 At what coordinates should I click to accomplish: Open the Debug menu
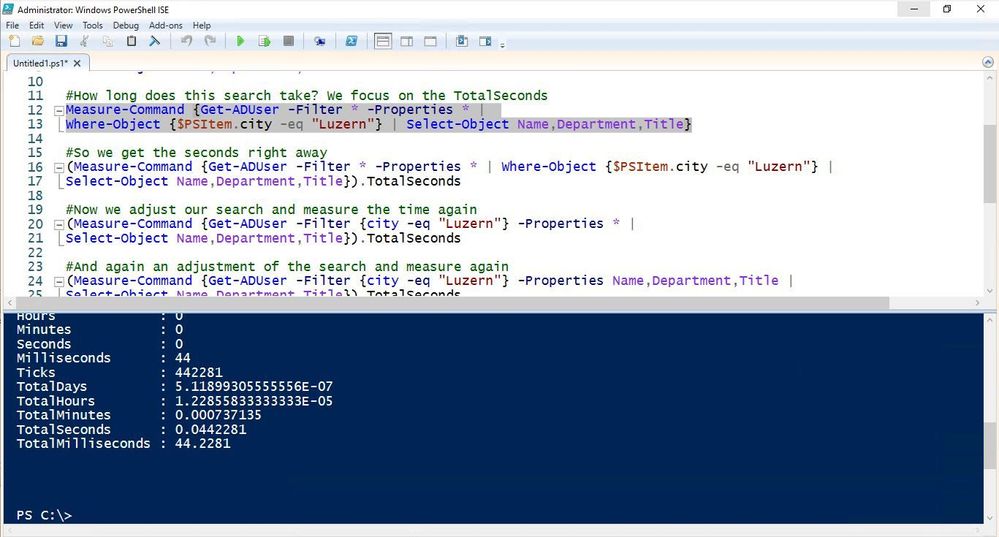(126, 25)
